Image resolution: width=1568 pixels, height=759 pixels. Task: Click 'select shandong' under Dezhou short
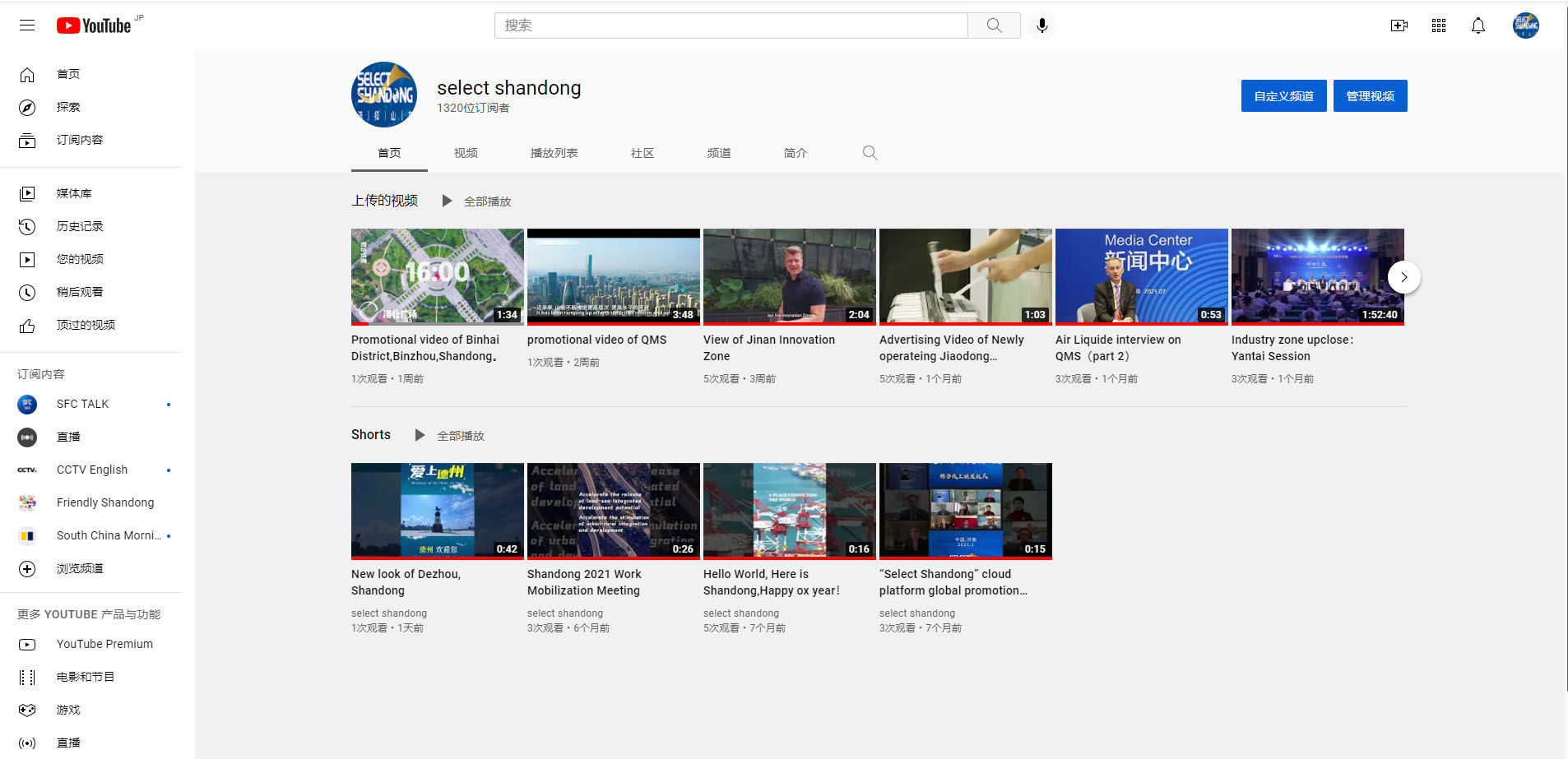click(x=389, y=613)
